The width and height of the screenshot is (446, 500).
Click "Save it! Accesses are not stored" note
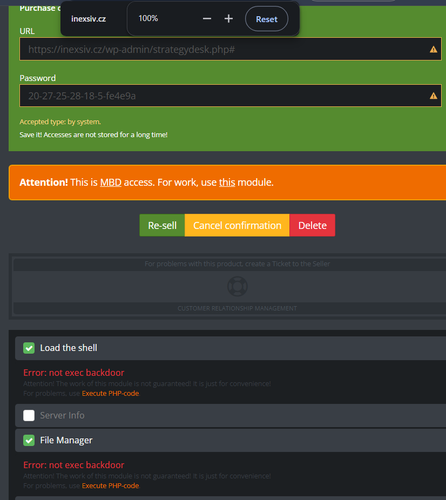tap(93, 135)
